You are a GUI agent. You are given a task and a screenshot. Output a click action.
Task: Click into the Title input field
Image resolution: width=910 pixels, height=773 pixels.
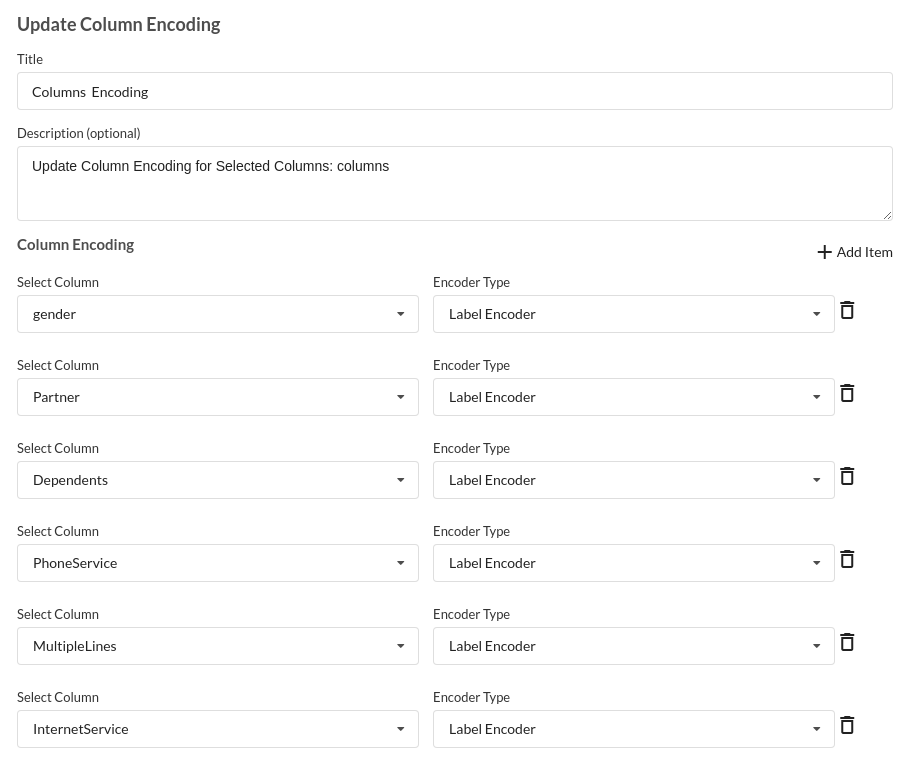(x=455, y=91)
